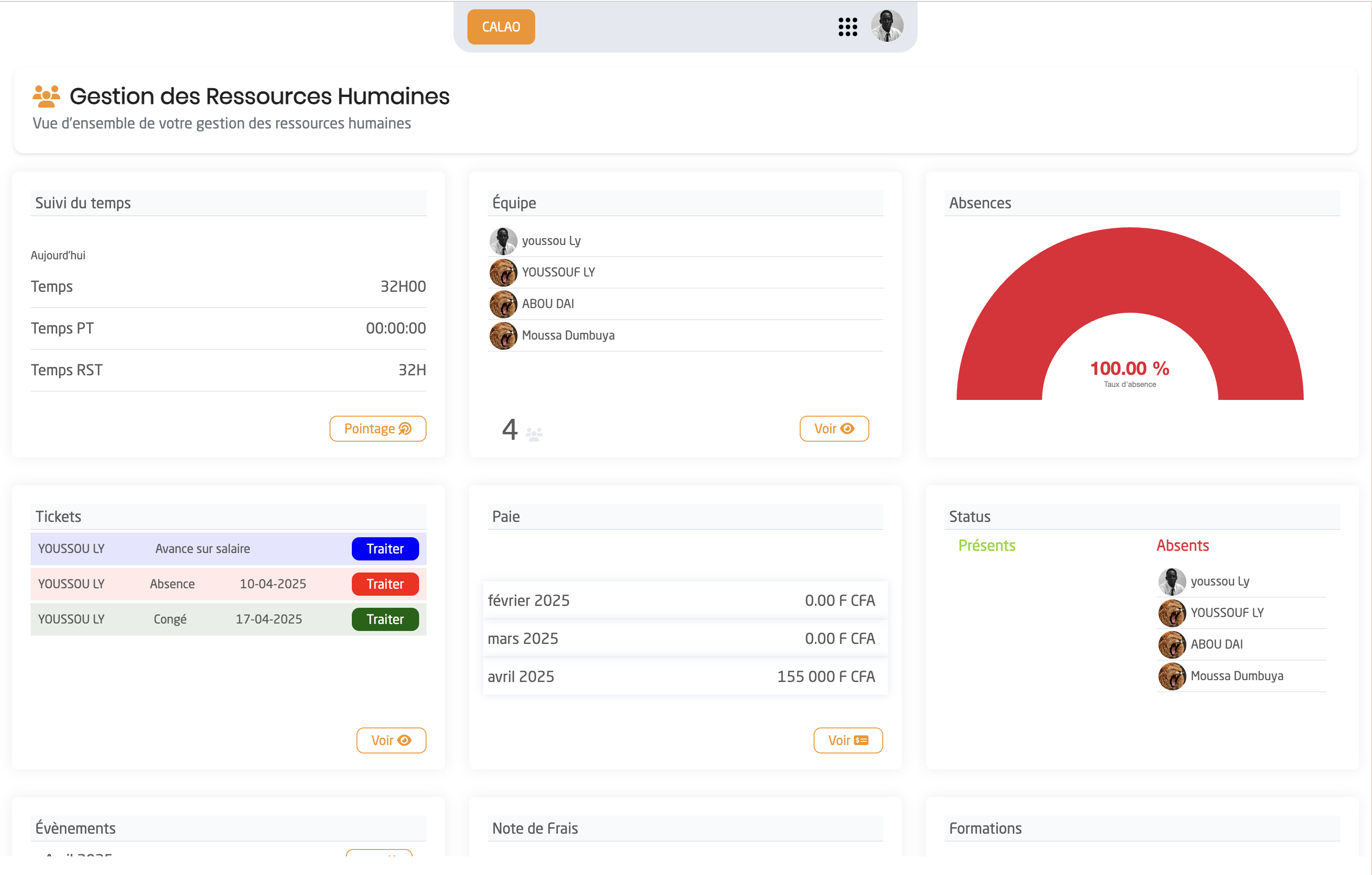Select the mars 2025 payroll row
This screenshot has height=875, width=1372.
pos(685,638)
